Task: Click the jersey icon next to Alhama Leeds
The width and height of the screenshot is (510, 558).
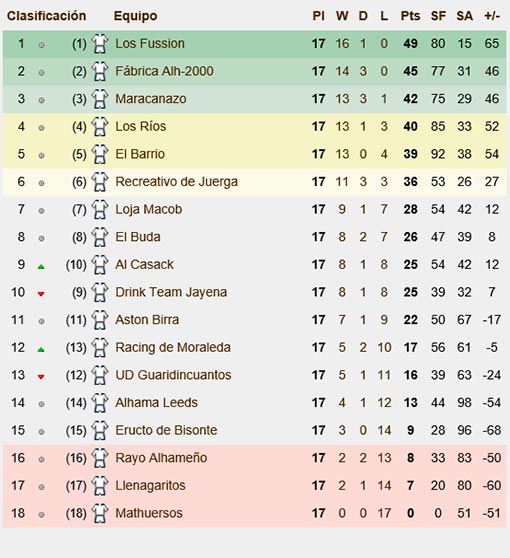Action: tap(100, 402)
